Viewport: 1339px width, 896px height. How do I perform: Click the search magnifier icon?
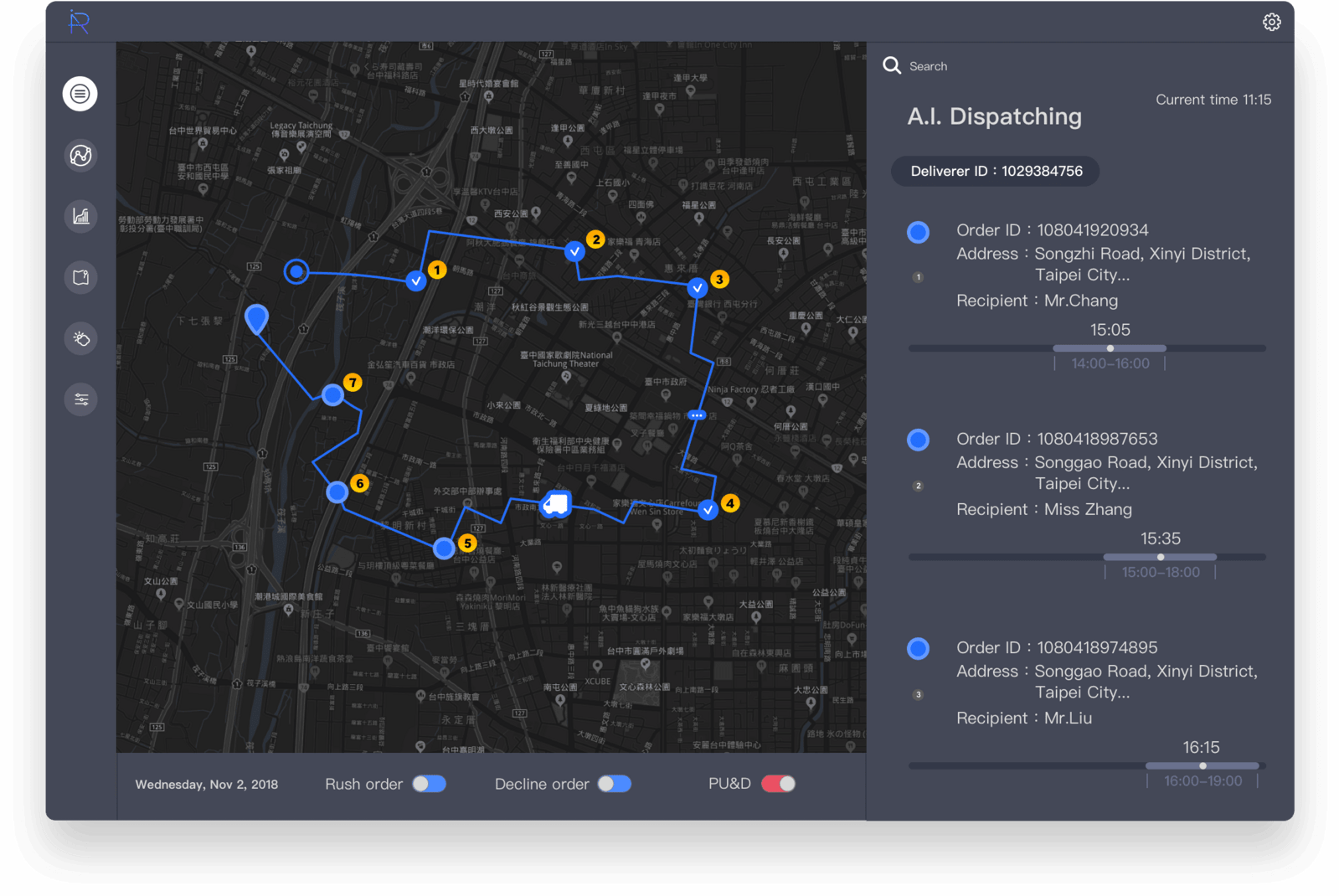(892, 66)
